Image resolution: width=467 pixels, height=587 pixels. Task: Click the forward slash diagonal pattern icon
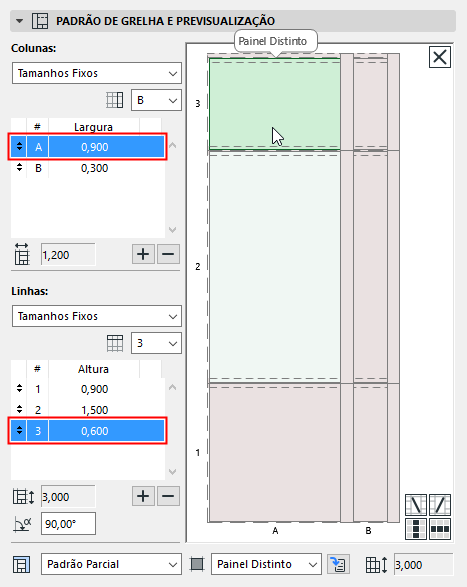(440, 505)
